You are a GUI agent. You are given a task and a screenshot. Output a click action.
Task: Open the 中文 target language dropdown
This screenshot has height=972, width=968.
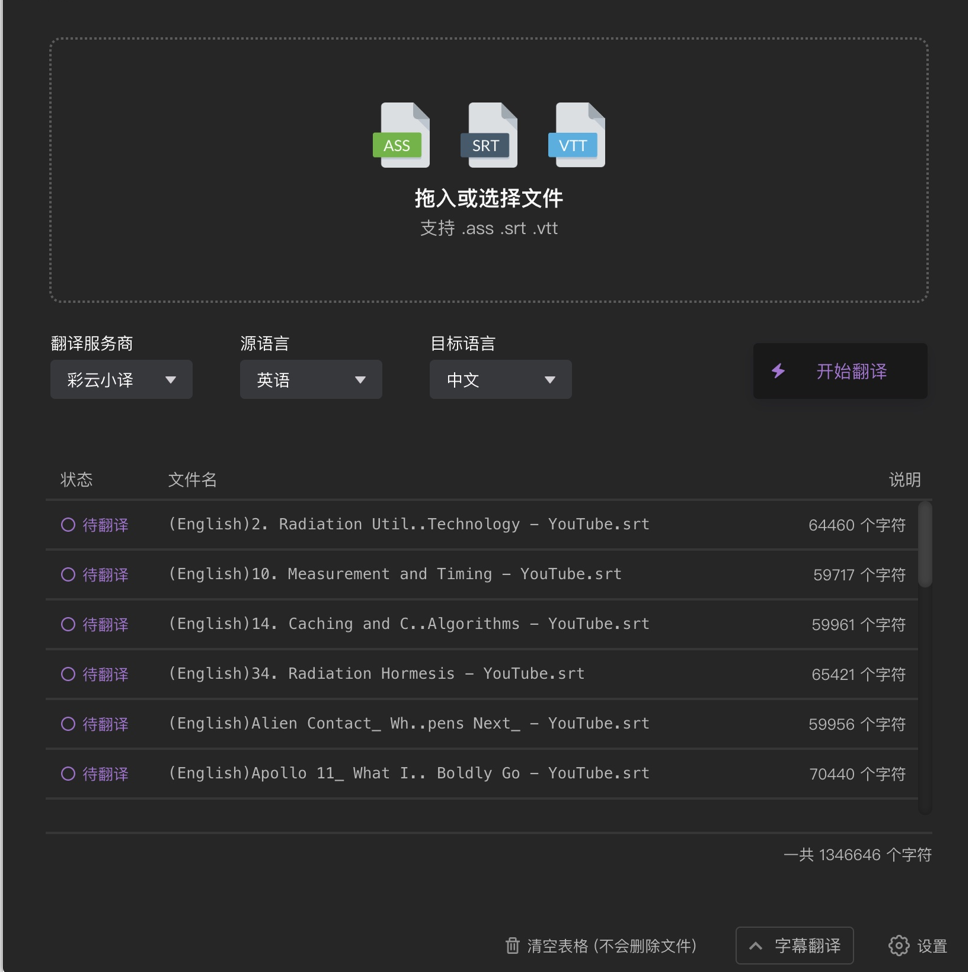point(500,380)
